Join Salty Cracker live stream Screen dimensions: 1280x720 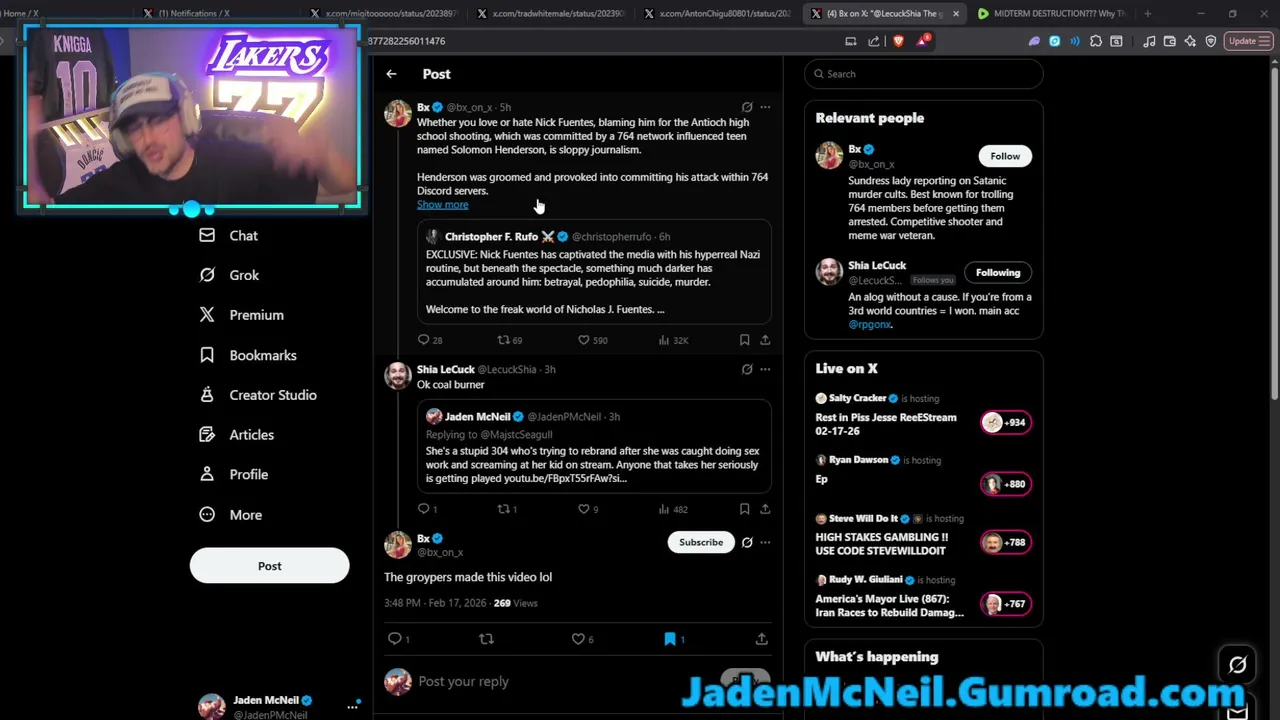pos(924,415)
